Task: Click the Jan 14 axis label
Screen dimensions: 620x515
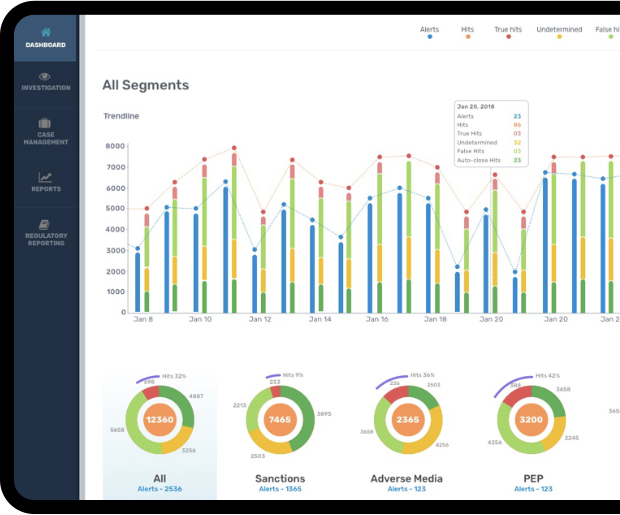Action: coord(320,319)
